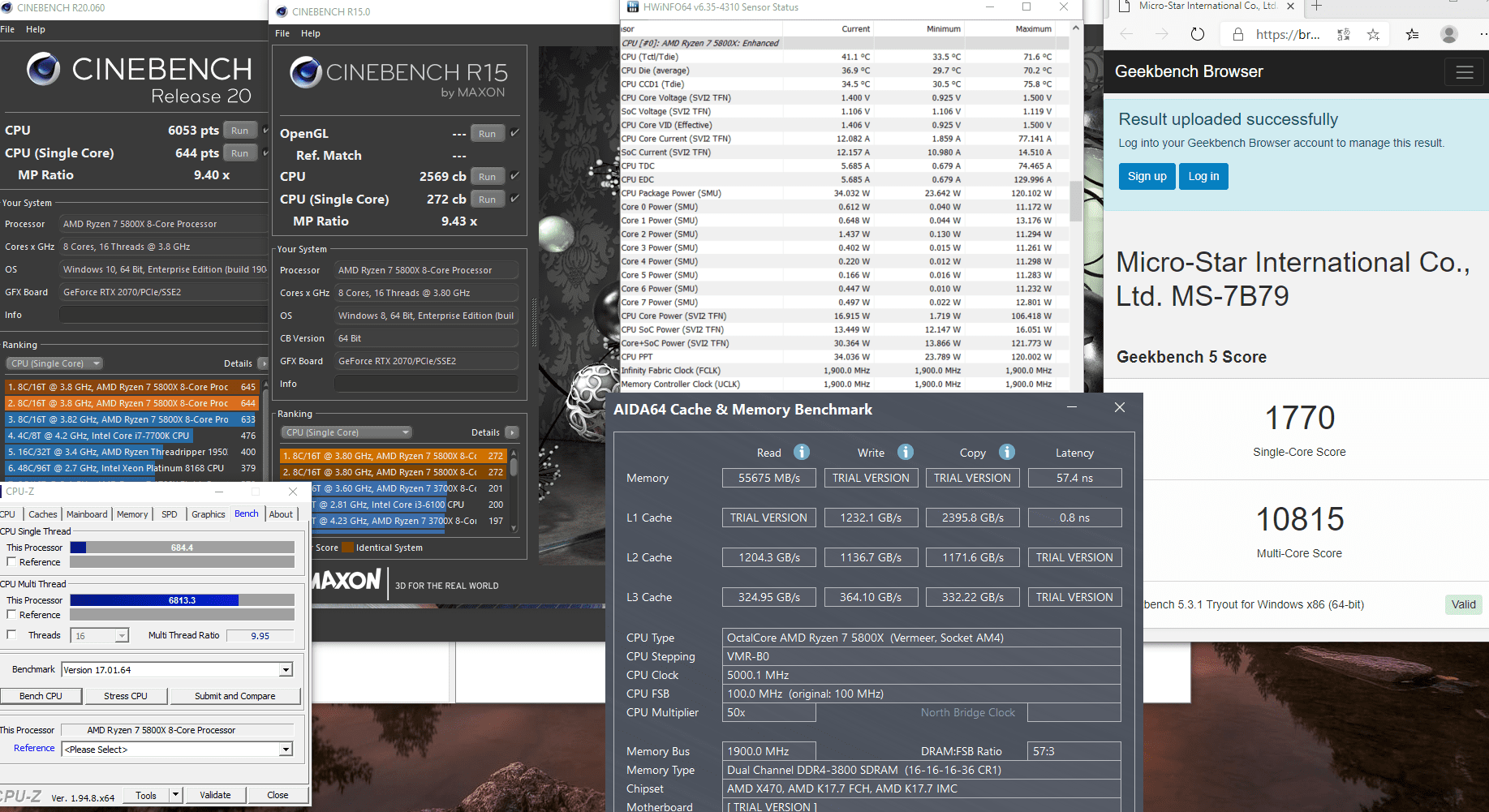The height and width of the screenshot is (812, 1489).
Task: Click the CPU-Z multi thread 6813.3 score bar
Action: pos(182,600)
